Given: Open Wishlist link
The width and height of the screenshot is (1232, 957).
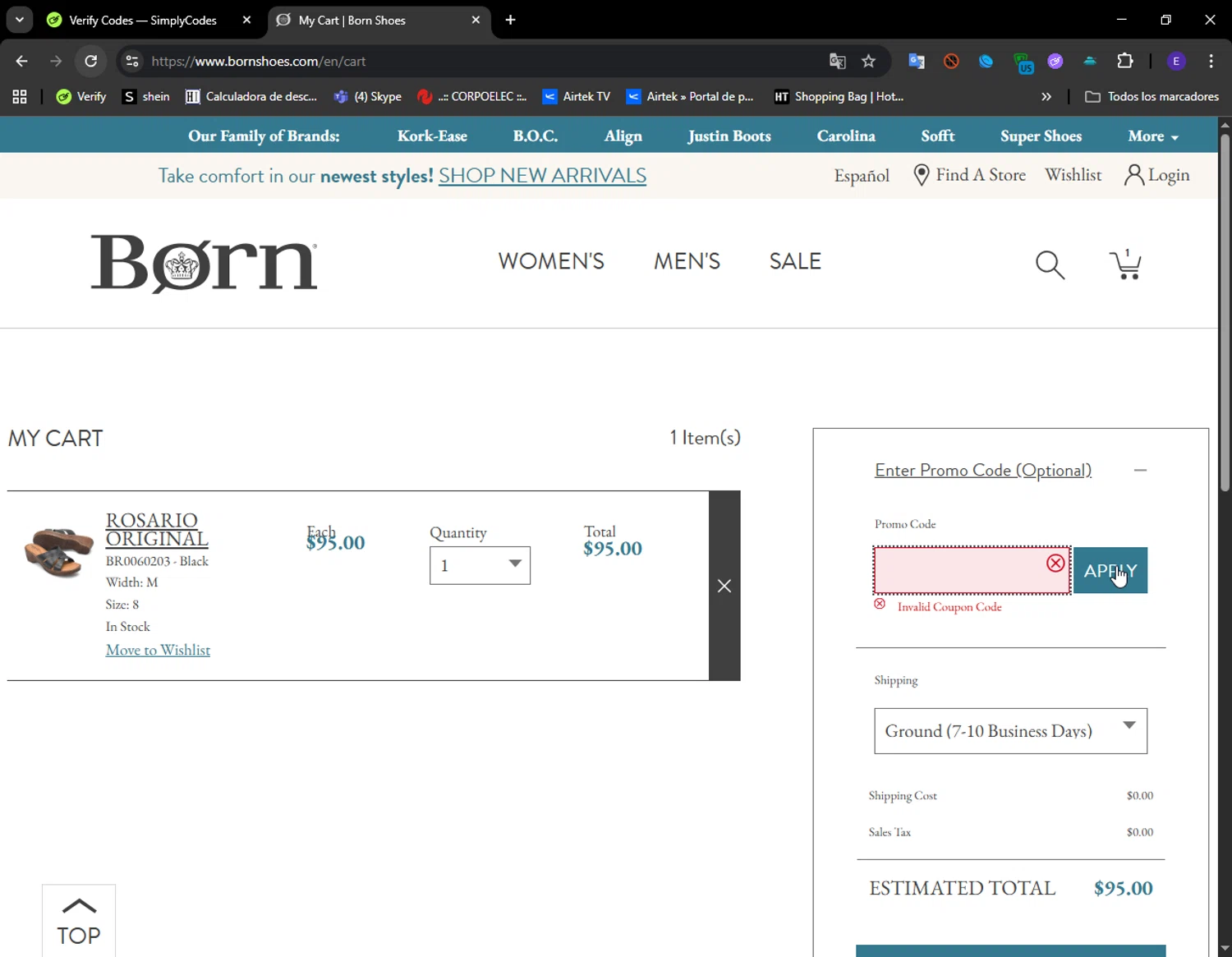Looking at the screenshot, I should [x=1073, y=175].
